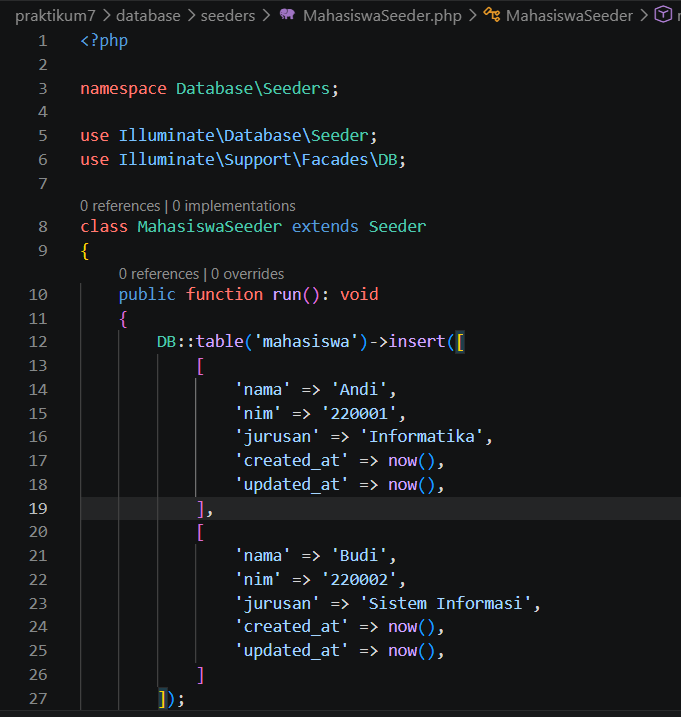
Task: Click the '220002' nim value
Action: 359,580
